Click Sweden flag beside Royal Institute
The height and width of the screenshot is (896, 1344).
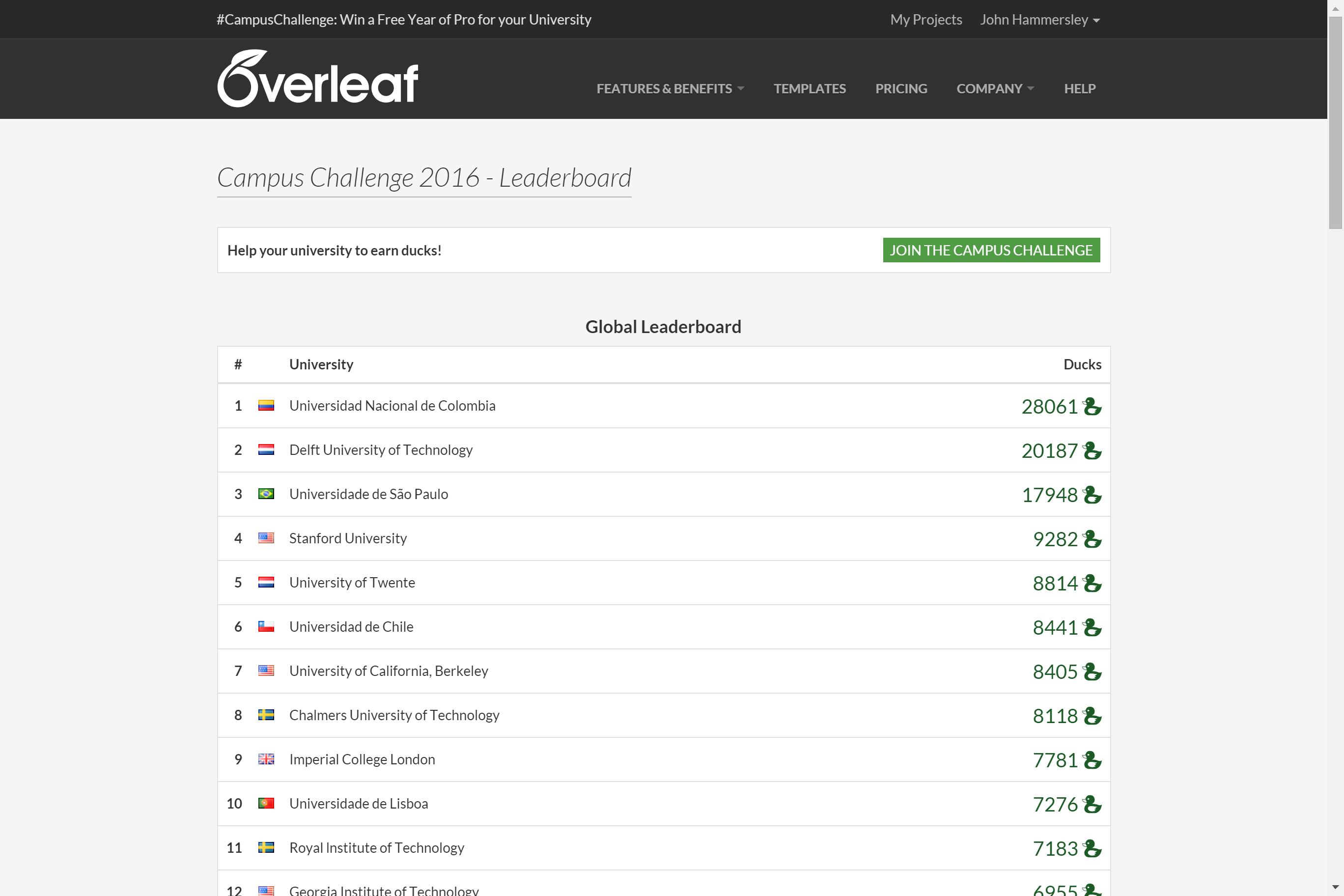coord(266,847)
